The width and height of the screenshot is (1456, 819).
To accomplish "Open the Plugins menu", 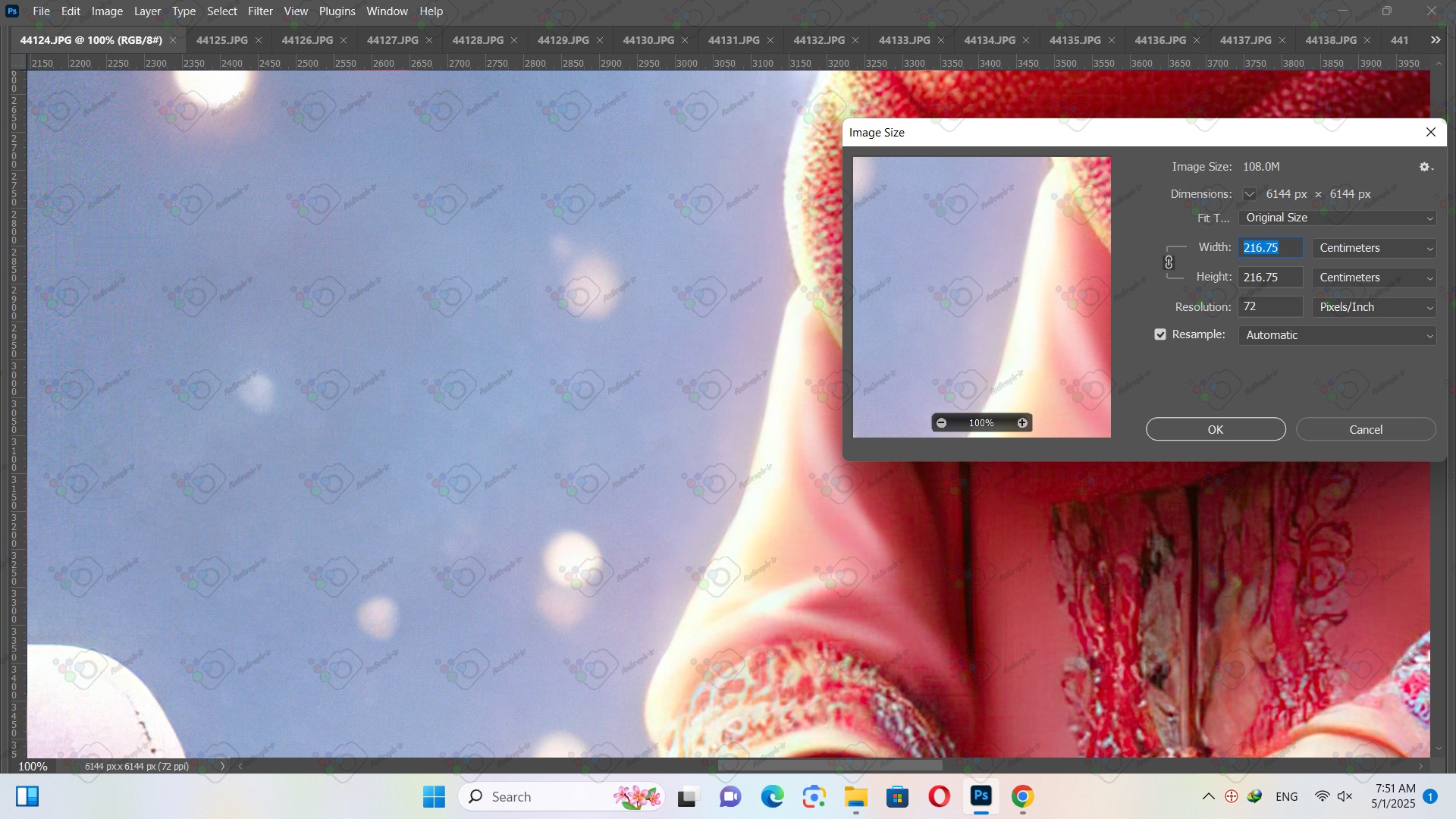I will [337, 11].
